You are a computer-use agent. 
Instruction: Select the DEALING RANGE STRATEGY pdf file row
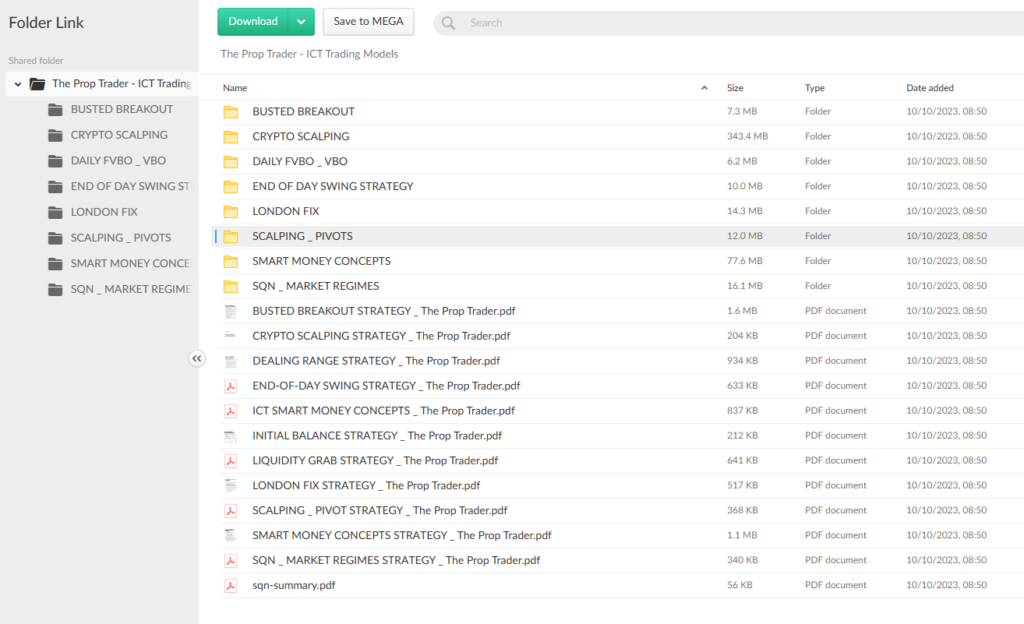376,361
